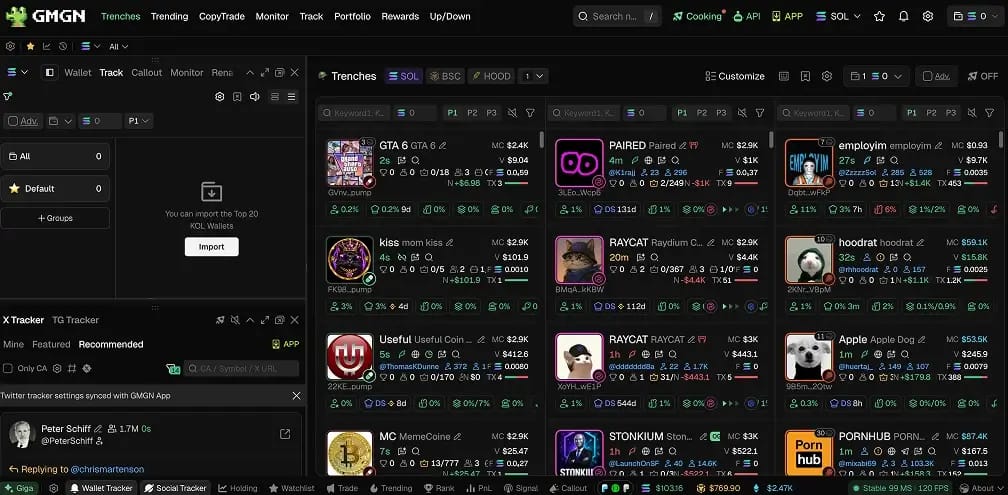Select the All wallet group
The width and height of the screenshot is (1008, 495).
[55, 156]
